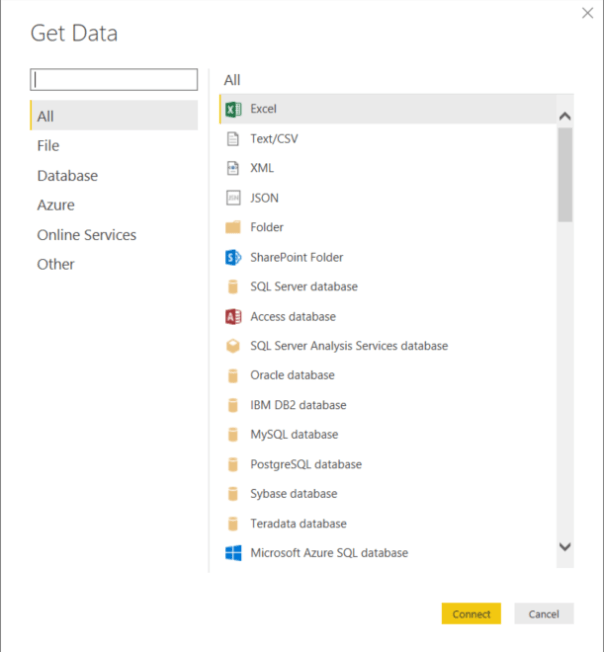Select the All category in sidebar
Viewport: 604px width, 652px height.
(x=114, y=116)
